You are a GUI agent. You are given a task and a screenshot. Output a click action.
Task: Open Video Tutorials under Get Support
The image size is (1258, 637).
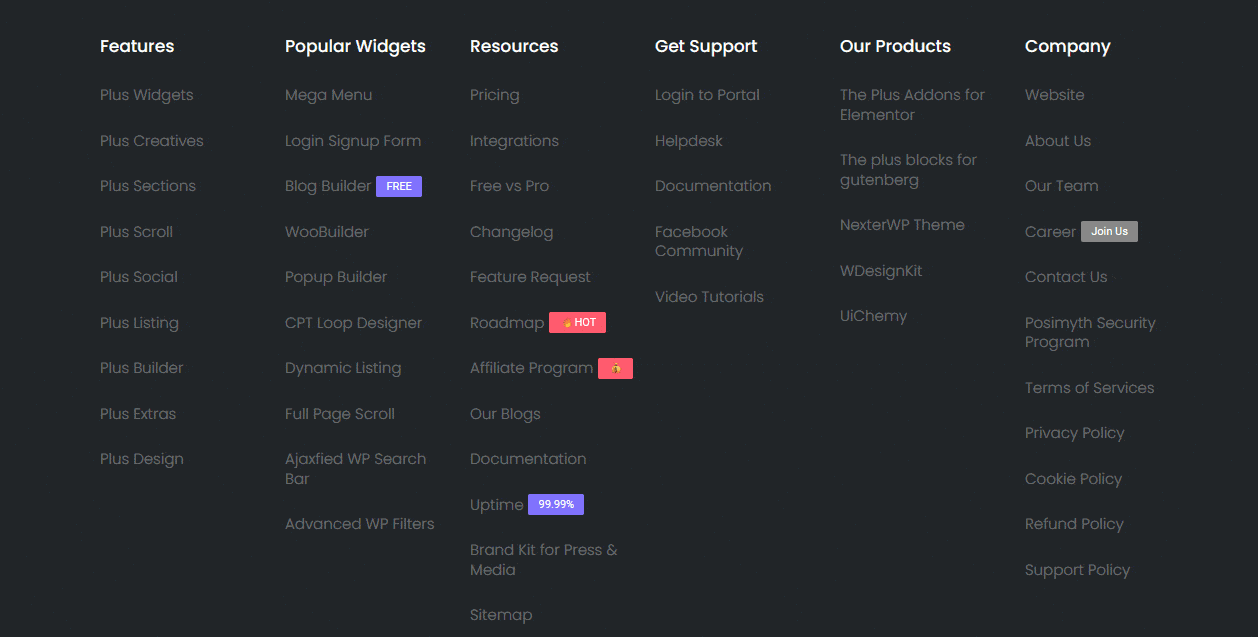click(x=709, y=296)
